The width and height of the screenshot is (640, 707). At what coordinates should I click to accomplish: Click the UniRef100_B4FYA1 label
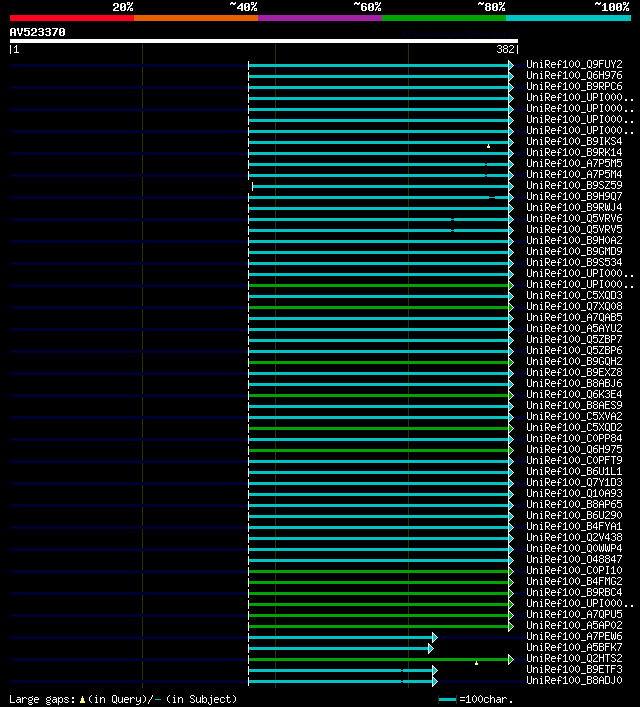[x=574, y=526]
